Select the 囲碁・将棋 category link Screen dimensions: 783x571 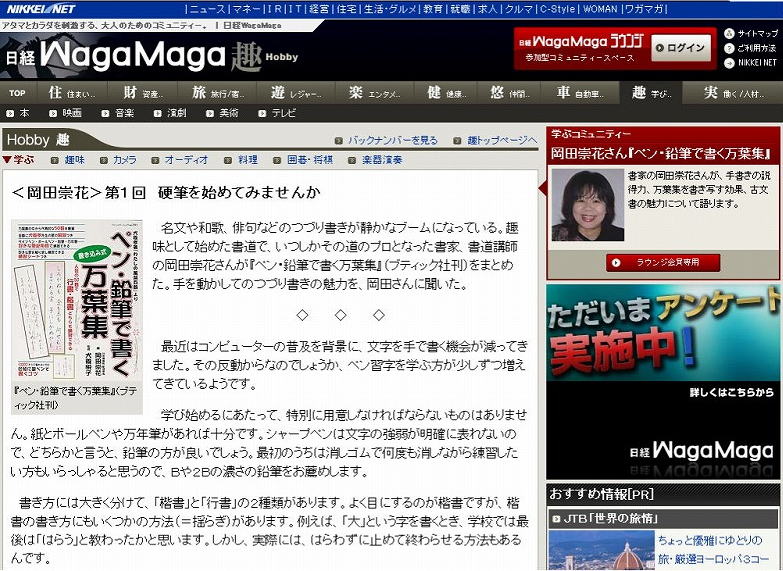[310, 160]
